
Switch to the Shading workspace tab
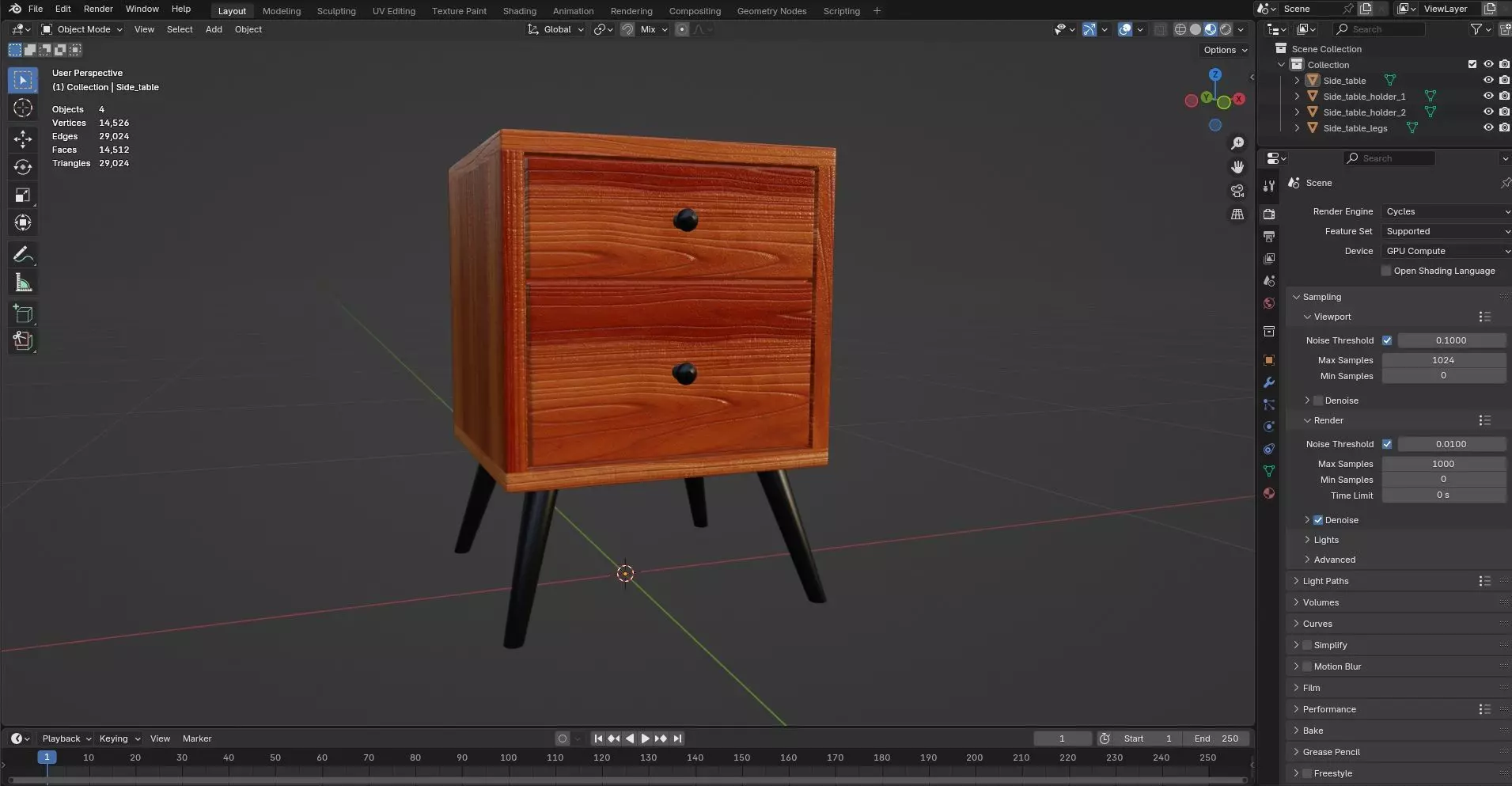(x=519, y=11)
